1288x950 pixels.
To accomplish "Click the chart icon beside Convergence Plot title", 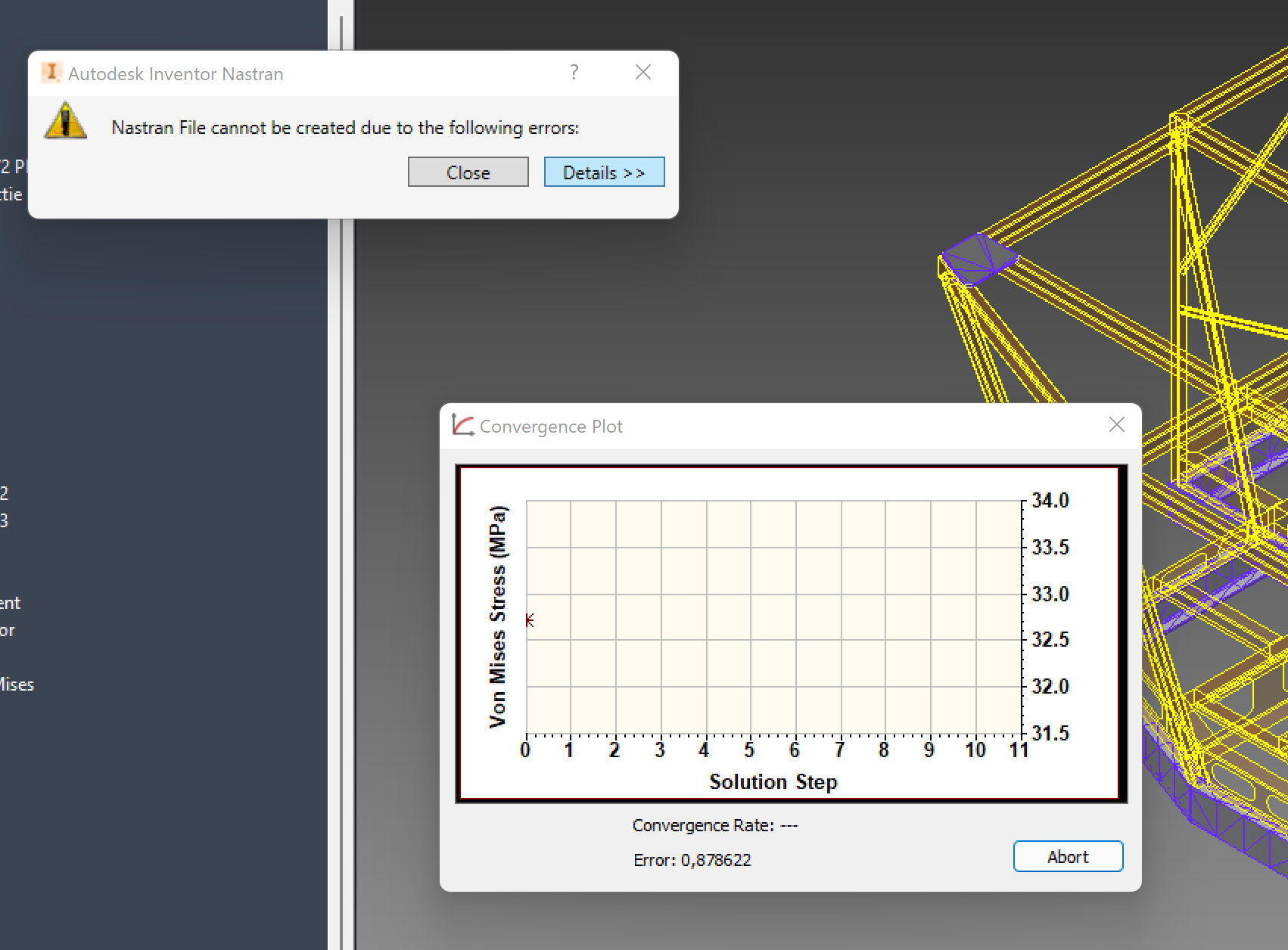I will coord(463,425).
